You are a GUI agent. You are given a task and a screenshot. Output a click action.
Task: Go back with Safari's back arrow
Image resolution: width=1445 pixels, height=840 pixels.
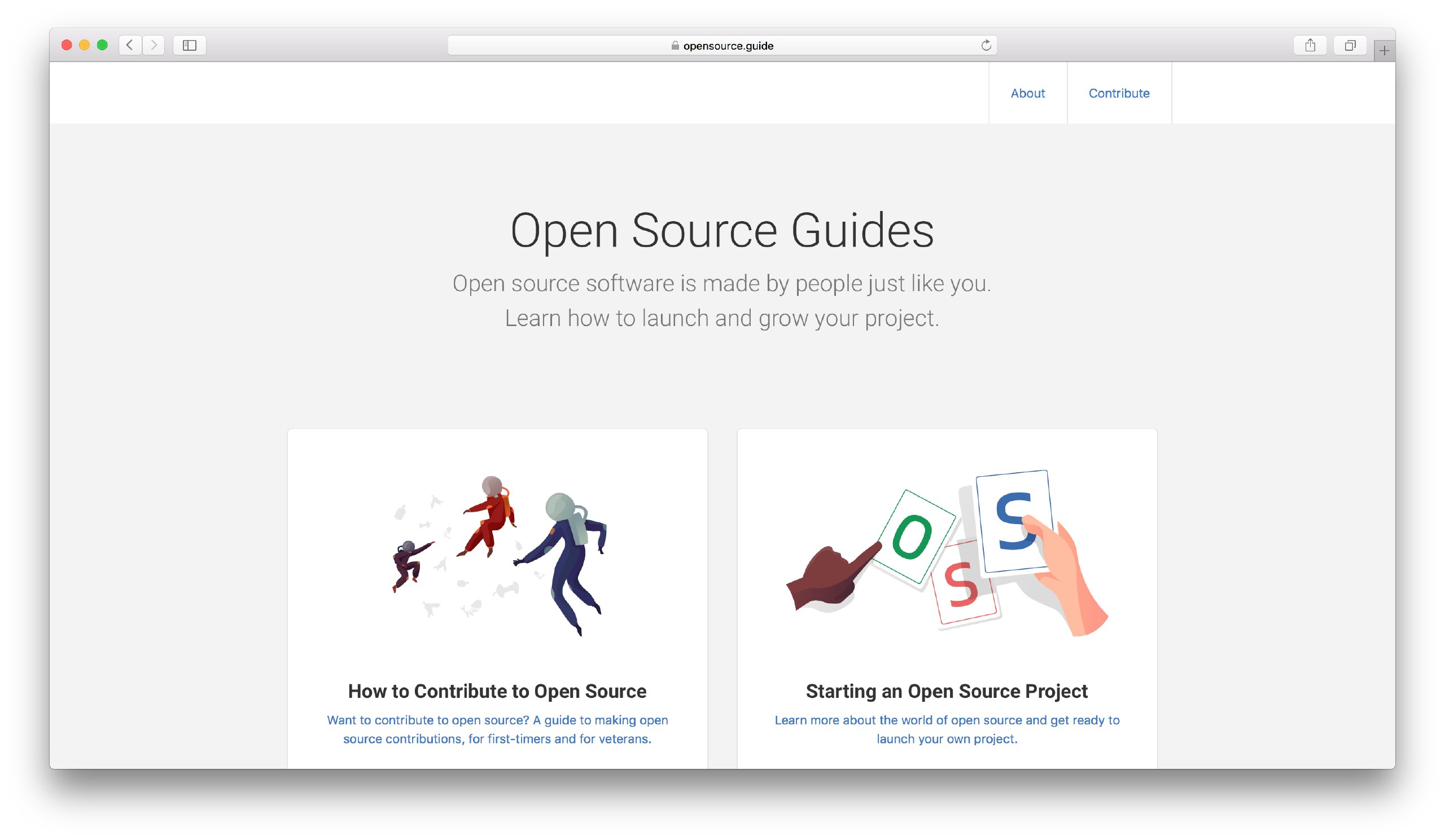130,45
